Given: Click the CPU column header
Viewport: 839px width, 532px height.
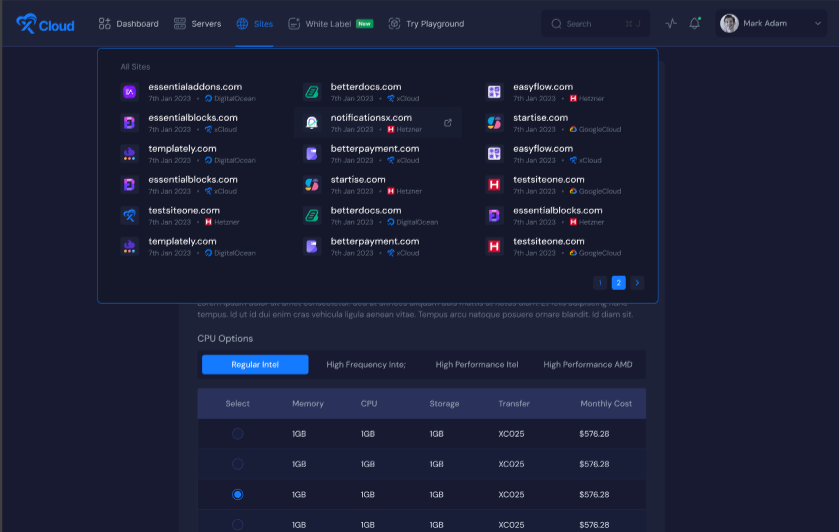Looking at the screenshot, I should tap(369, 404).
